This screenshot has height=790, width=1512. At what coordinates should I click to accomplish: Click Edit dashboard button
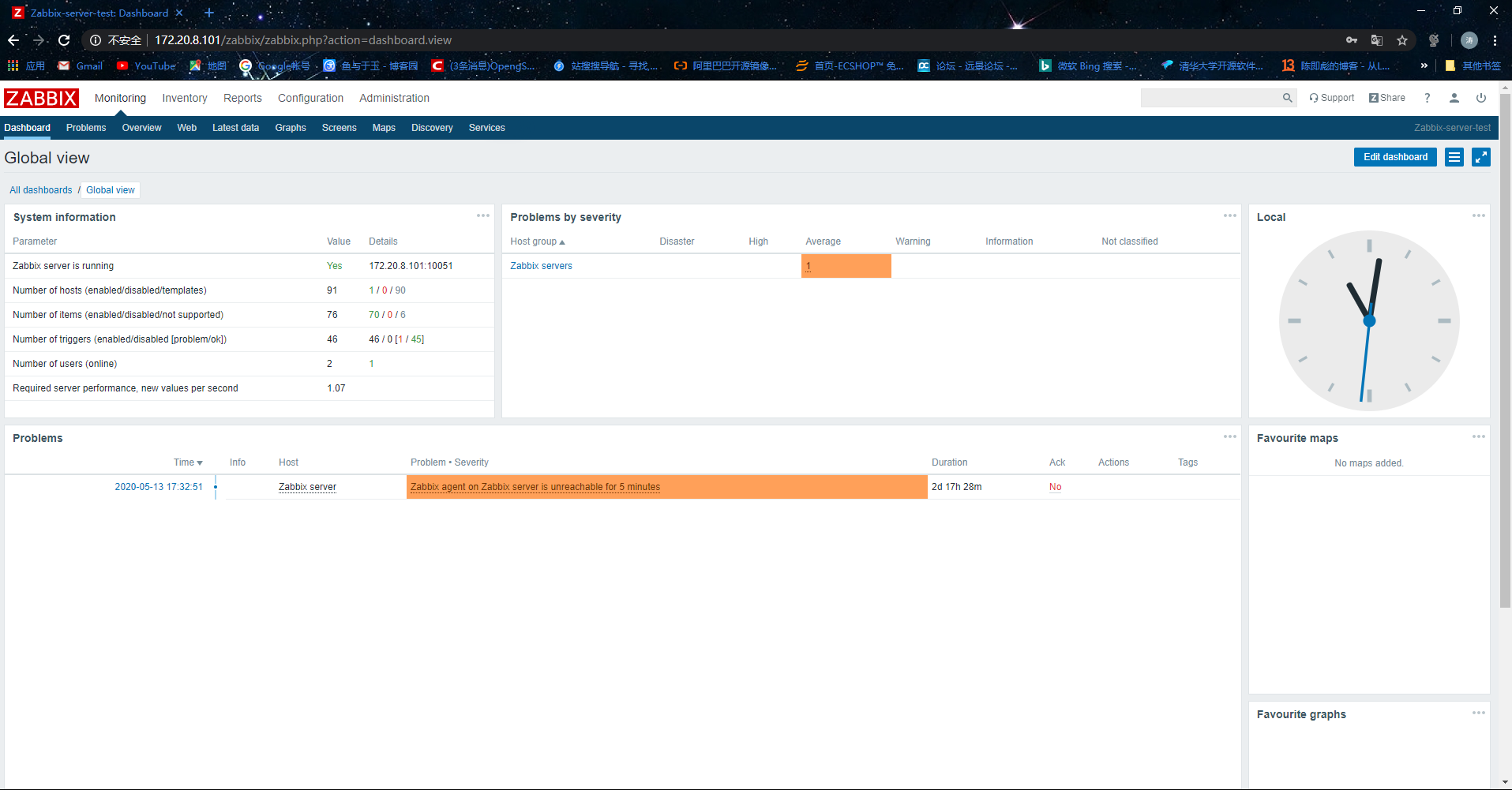[x=1395, y=157]
